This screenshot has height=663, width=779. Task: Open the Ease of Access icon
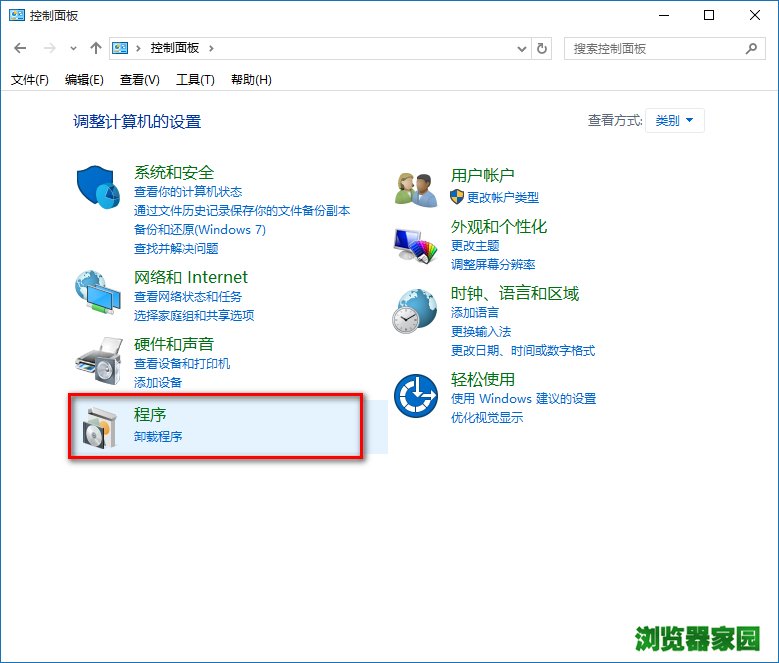tap(415, 396)
